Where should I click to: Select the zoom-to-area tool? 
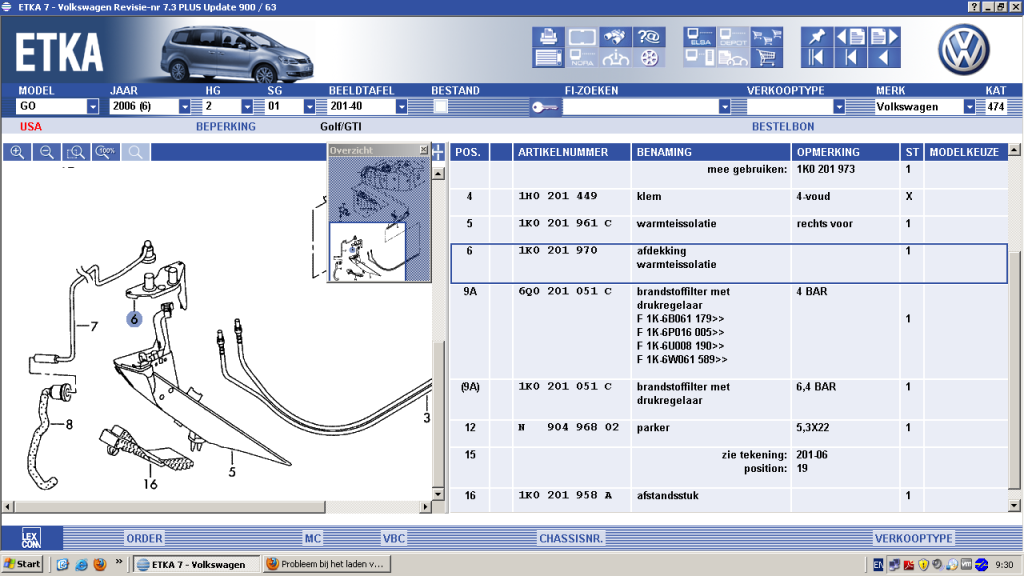tap(76, 152)
